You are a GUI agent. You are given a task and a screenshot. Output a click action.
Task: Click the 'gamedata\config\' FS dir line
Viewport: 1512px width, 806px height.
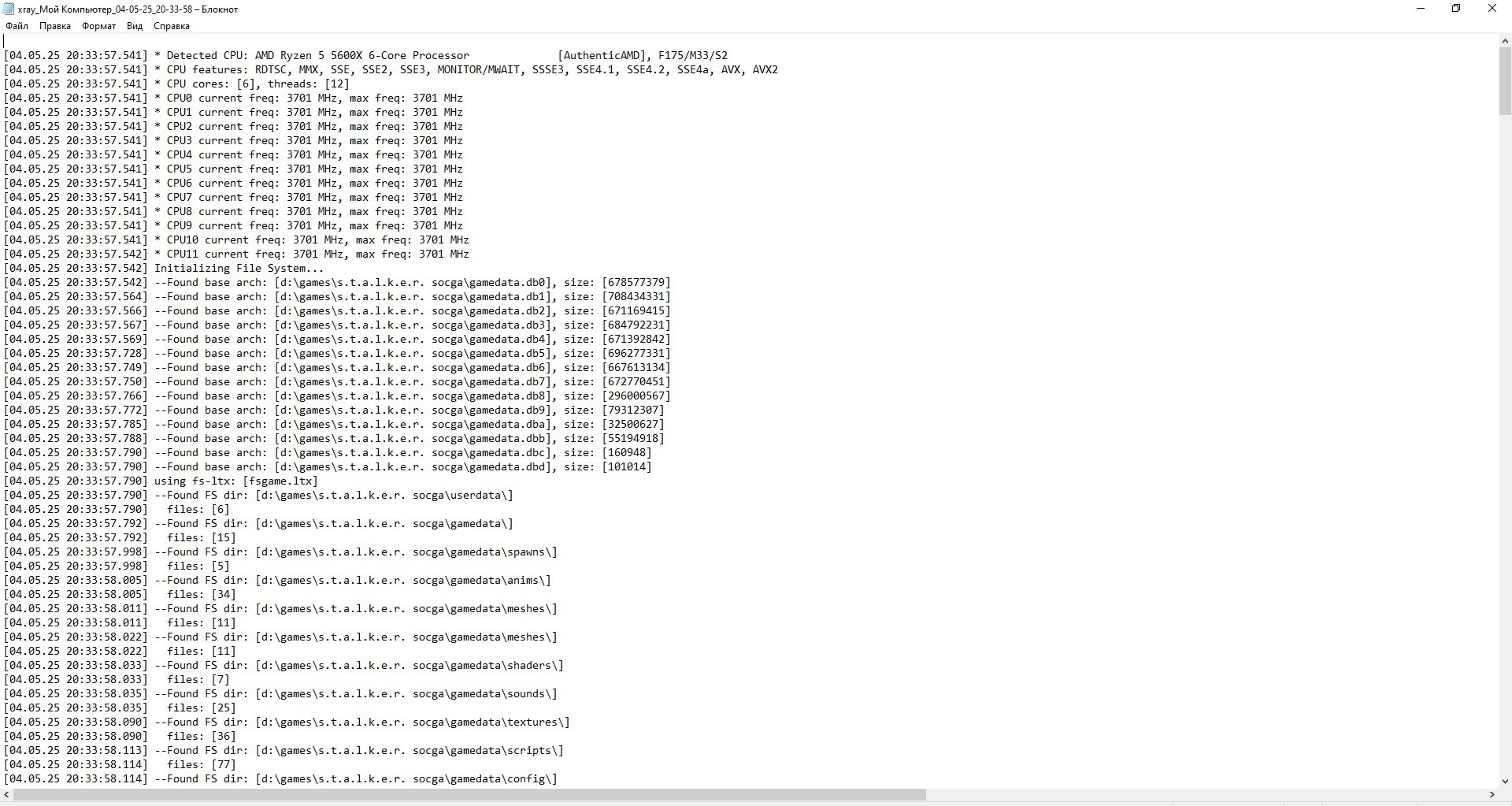tap(281, 778)
